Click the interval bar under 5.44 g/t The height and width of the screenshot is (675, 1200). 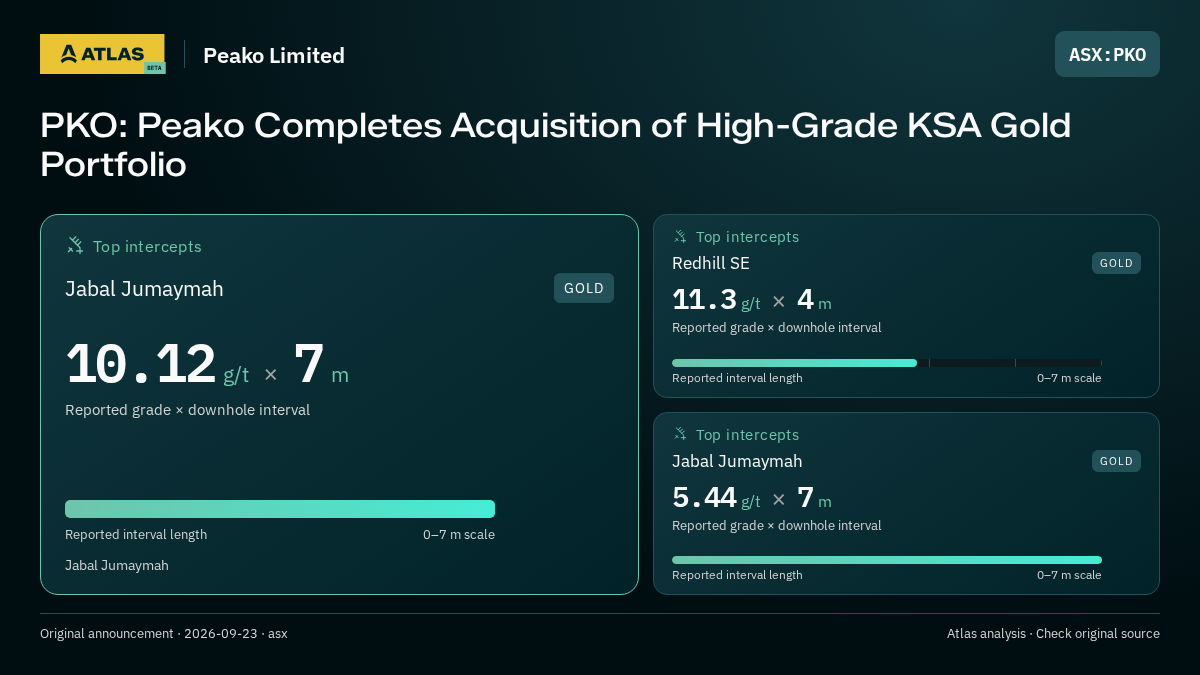tap(887, 560)
